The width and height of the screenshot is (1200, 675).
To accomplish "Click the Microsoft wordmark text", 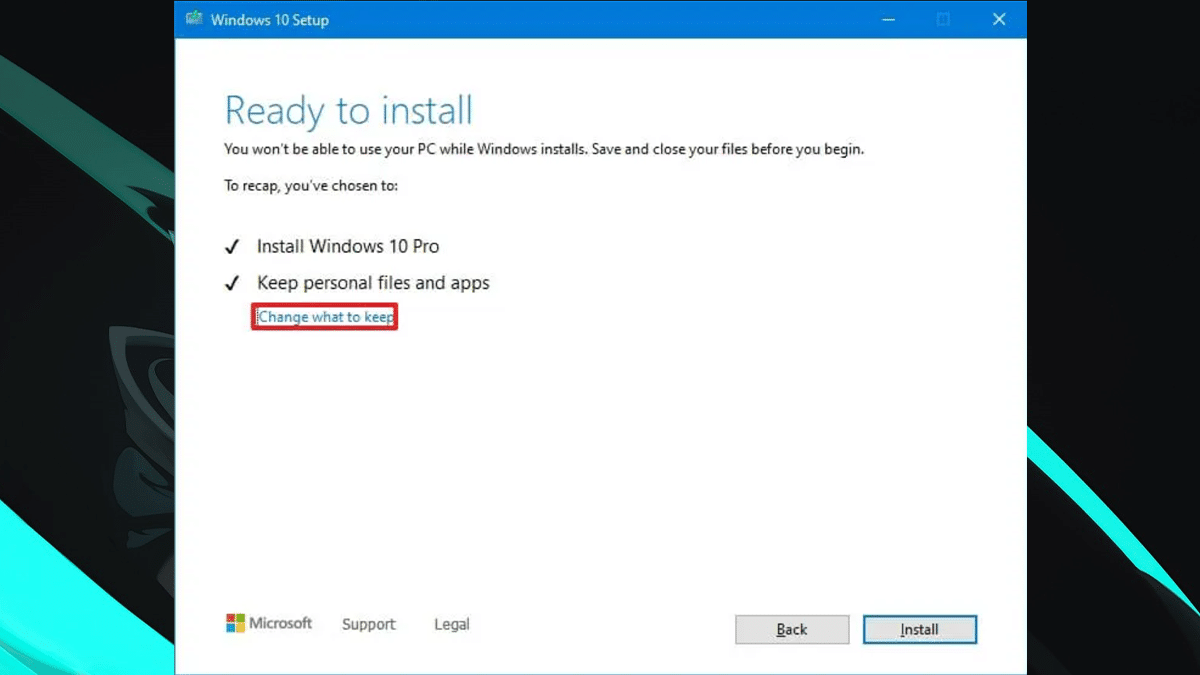I will tap(280, 623).
